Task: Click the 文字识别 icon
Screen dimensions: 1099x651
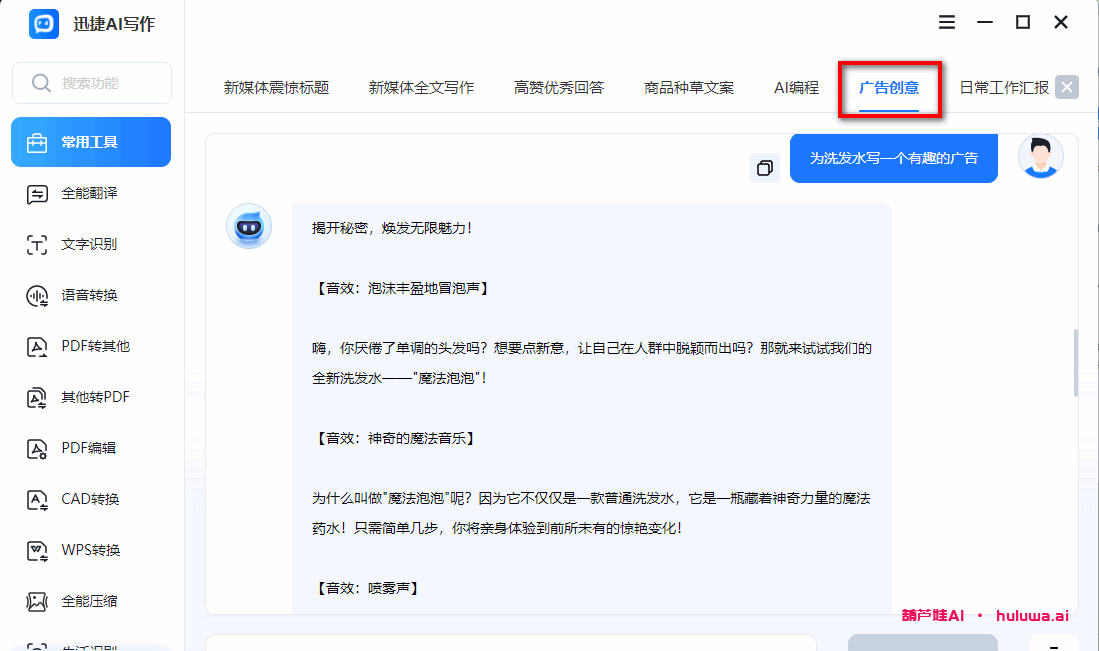Action: click(x=36, y=245)
